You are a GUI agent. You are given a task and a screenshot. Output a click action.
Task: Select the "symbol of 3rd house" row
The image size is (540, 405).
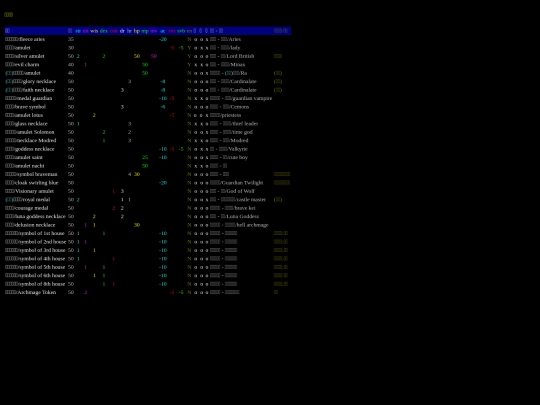(x=148, y=250)
